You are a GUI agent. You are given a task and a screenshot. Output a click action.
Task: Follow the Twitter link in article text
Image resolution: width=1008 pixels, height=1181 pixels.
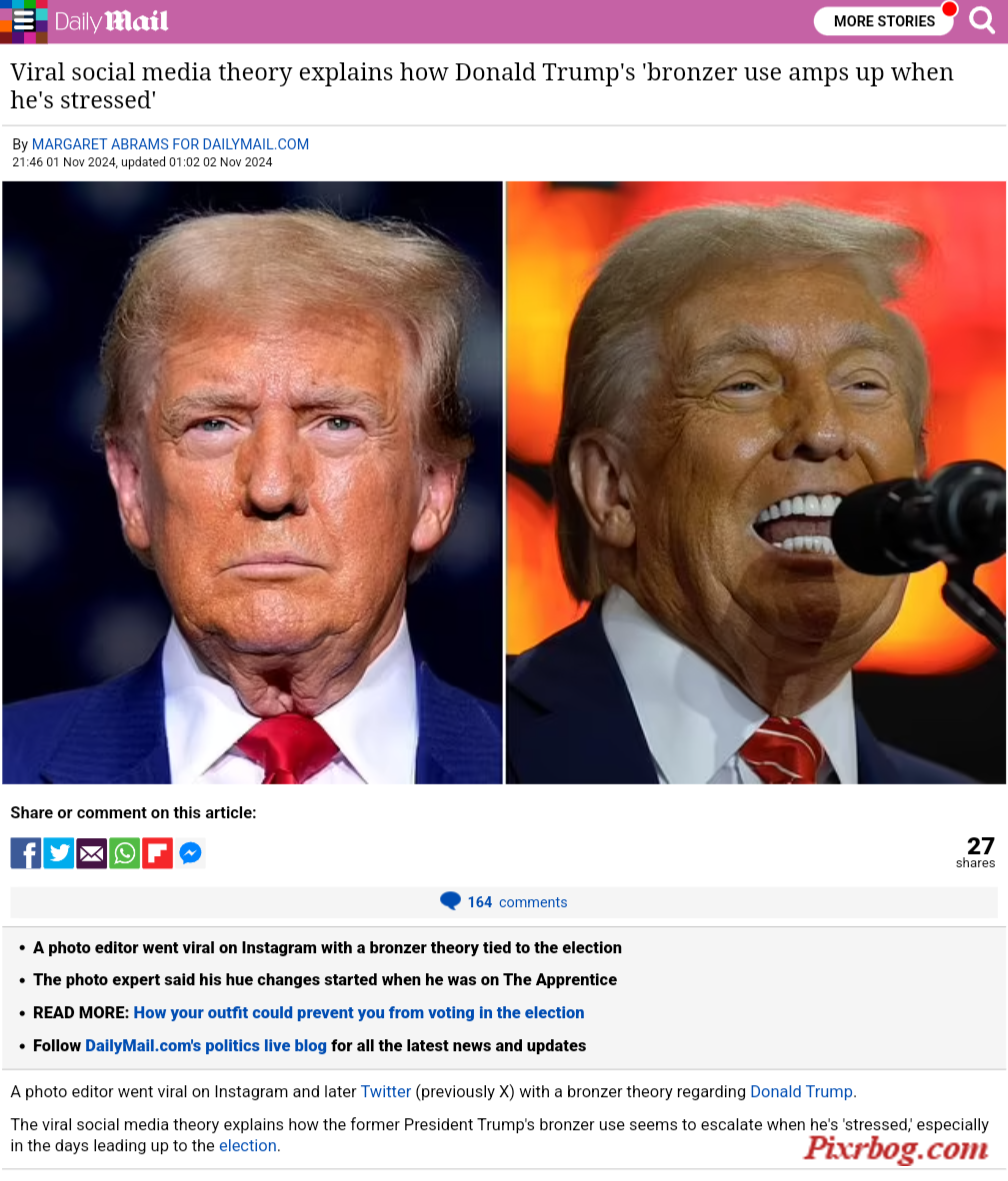tap(386, 1091)
